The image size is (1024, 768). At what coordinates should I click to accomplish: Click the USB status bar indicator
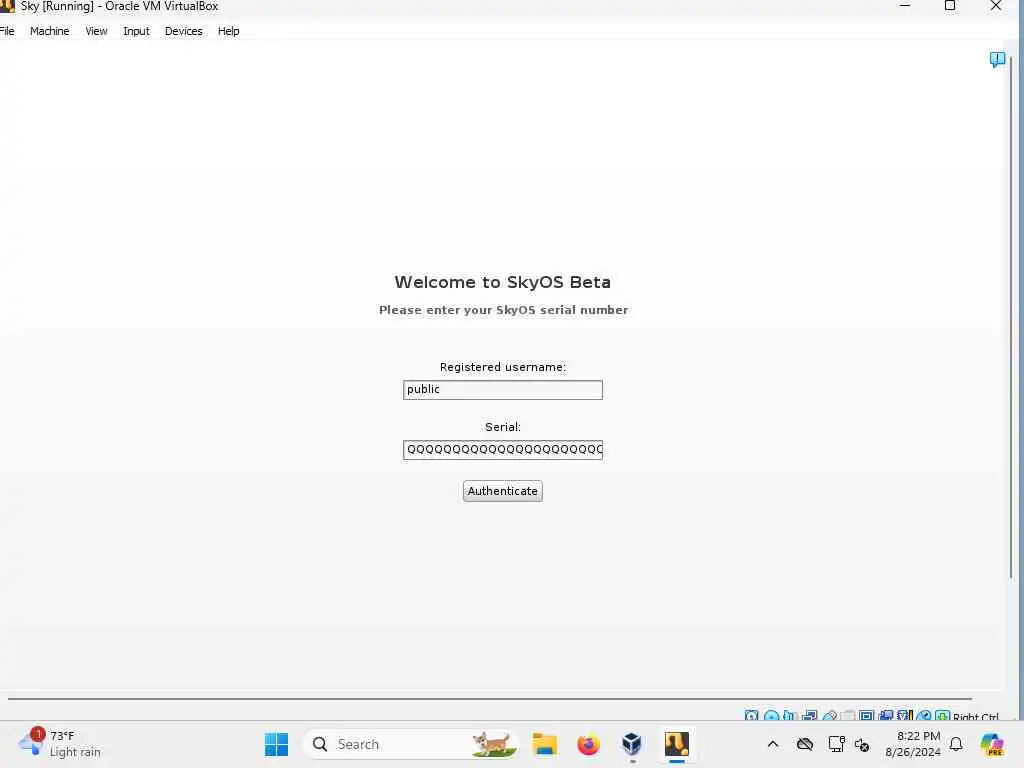[x=829, y=716]
